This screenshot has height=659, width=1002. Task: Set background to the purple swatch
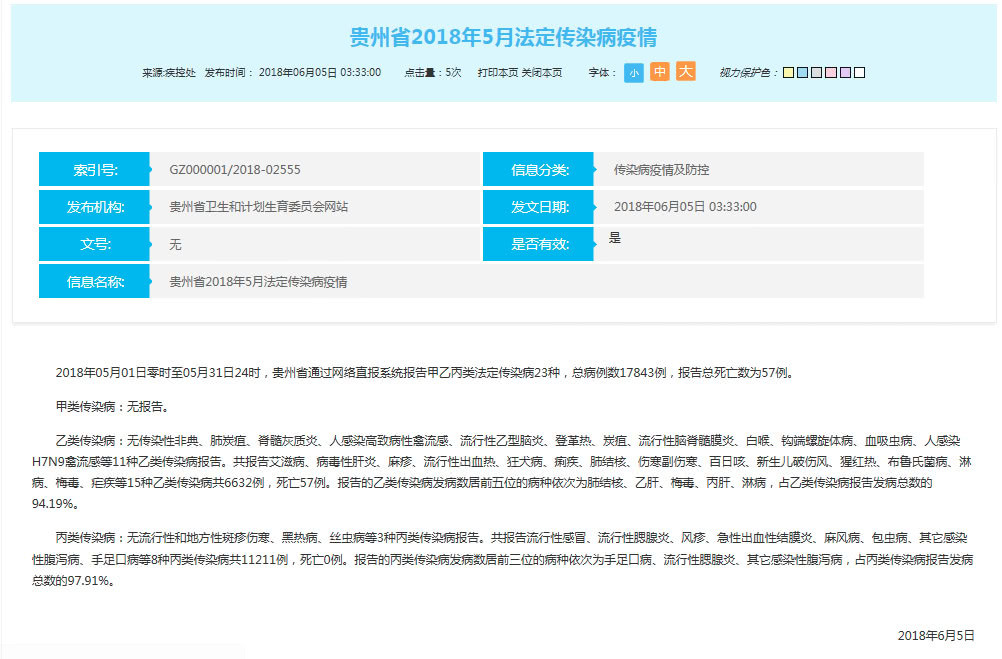(x=845, y=73)
